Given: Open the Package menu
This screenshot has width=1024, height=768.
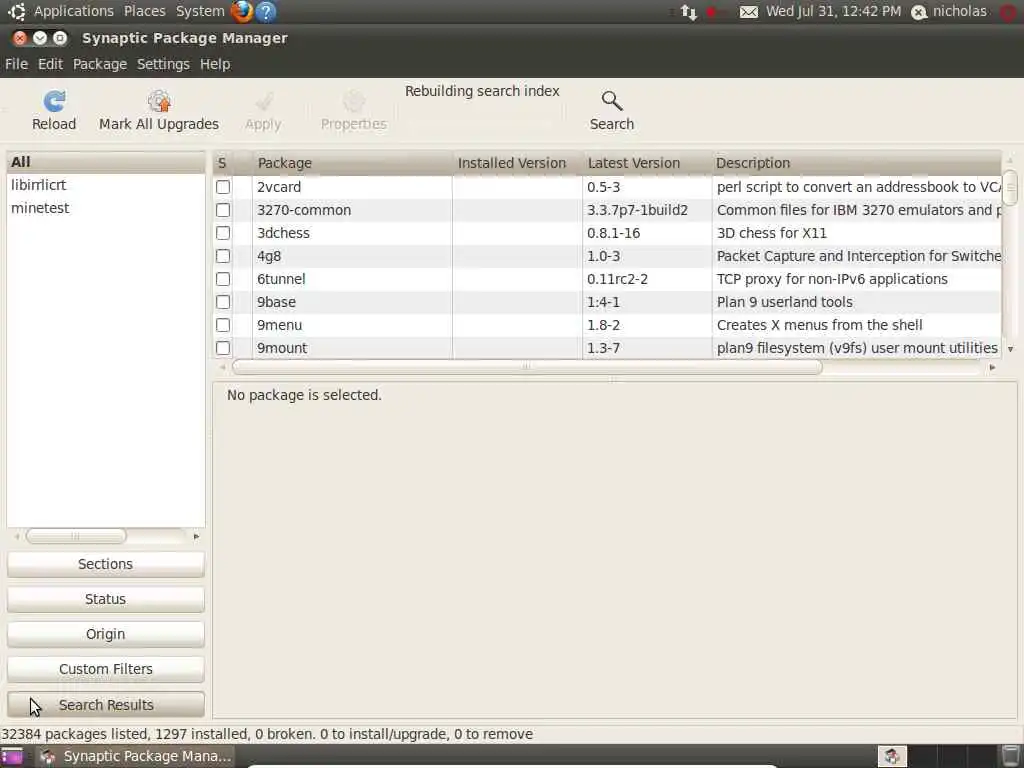Looking at the screenshot, I should click(100, 64).
